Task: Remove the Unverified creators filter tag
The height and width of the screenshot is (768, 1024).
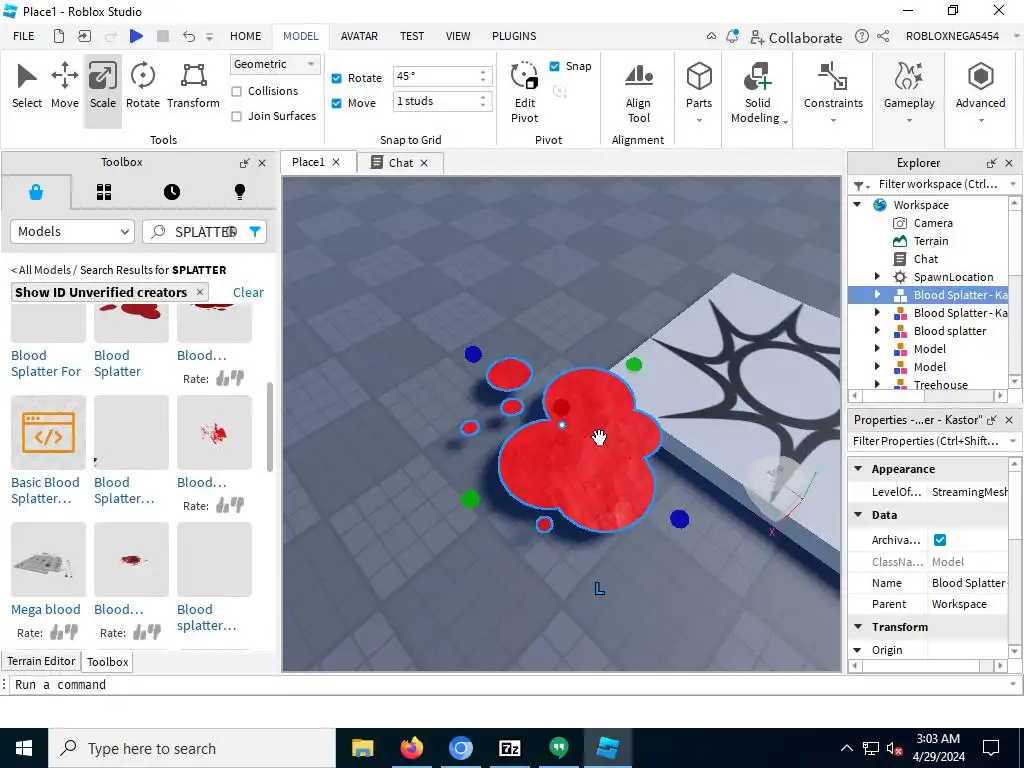Action: coord(200,292)
